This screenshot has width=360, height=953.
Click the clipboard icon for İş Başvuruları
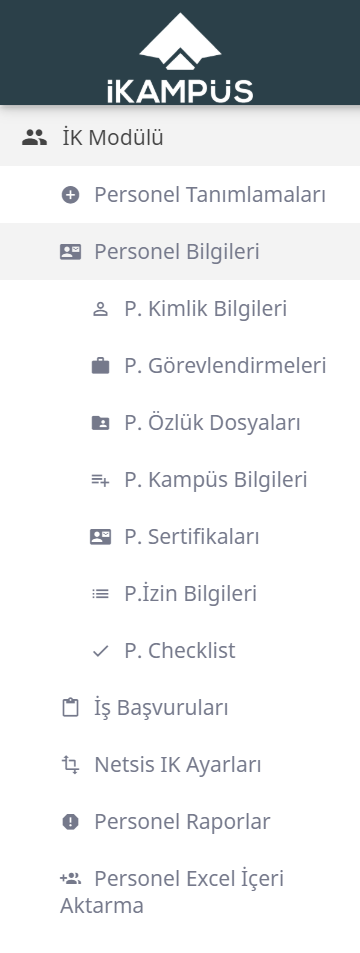click(71, 707)
